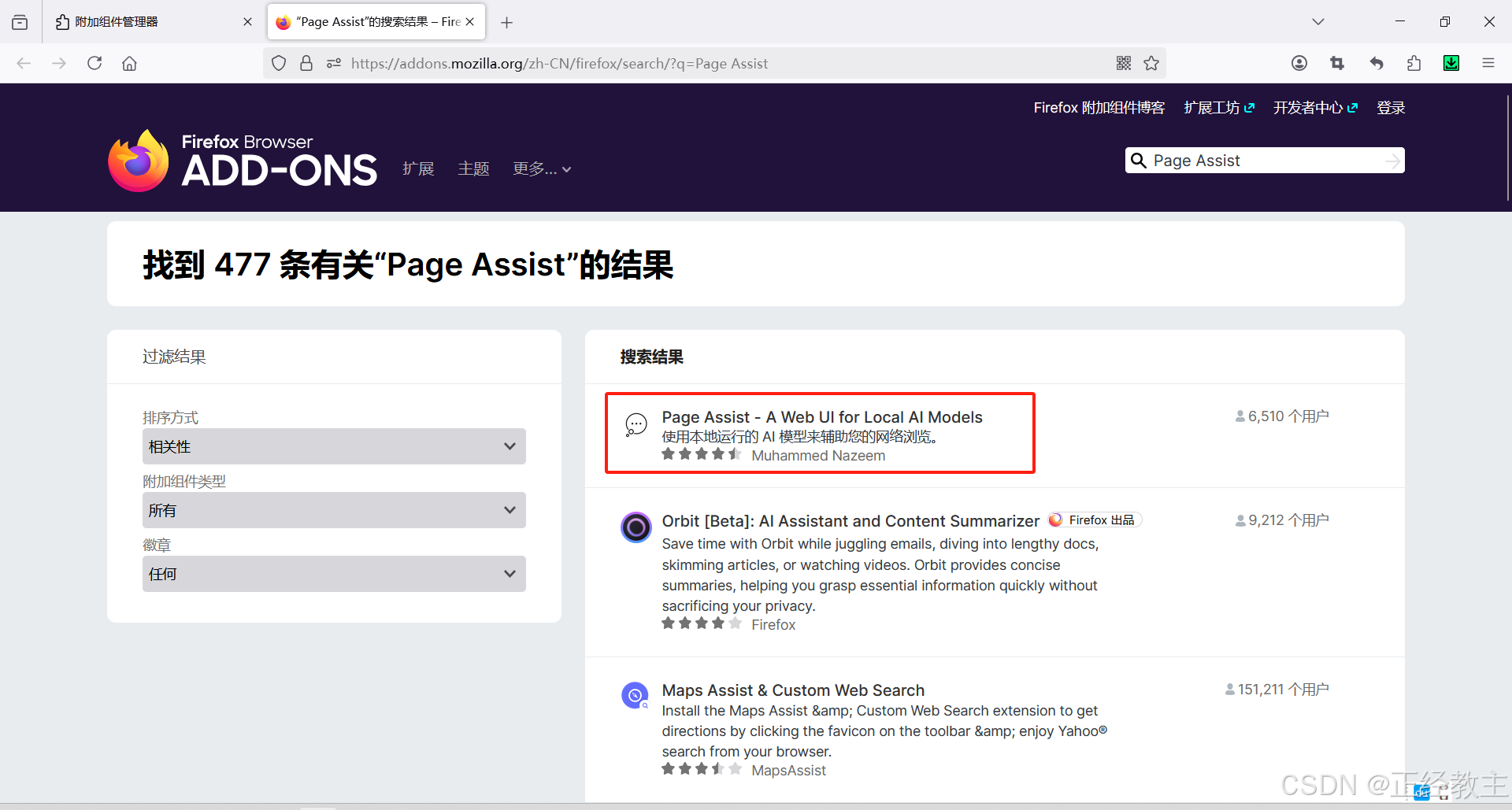Open the list all tabs arrow
The image size is (1512, 810).
click(x=1318, y=22)
